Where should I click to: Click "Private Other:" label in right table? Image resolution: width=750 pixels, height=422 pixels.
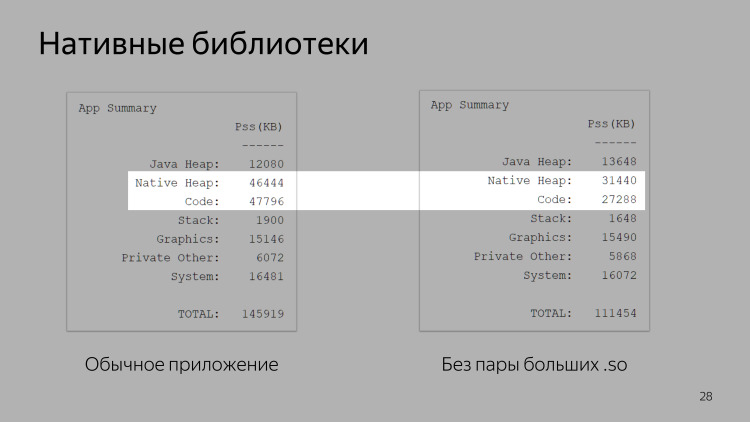coord(523,256)
